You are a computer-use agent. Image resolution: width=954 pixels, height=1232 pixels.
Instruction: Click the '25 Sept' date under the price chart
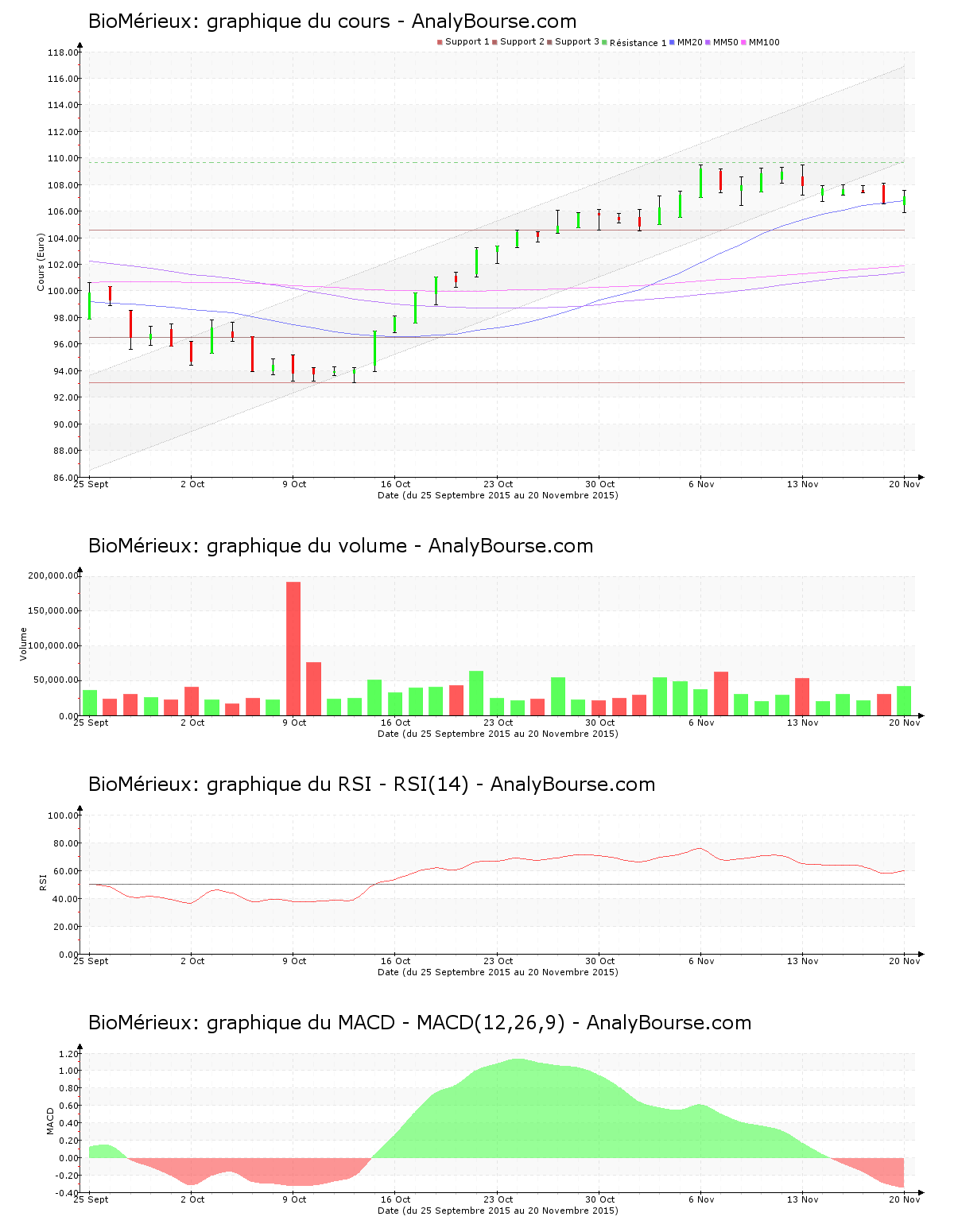coord(91,484)
